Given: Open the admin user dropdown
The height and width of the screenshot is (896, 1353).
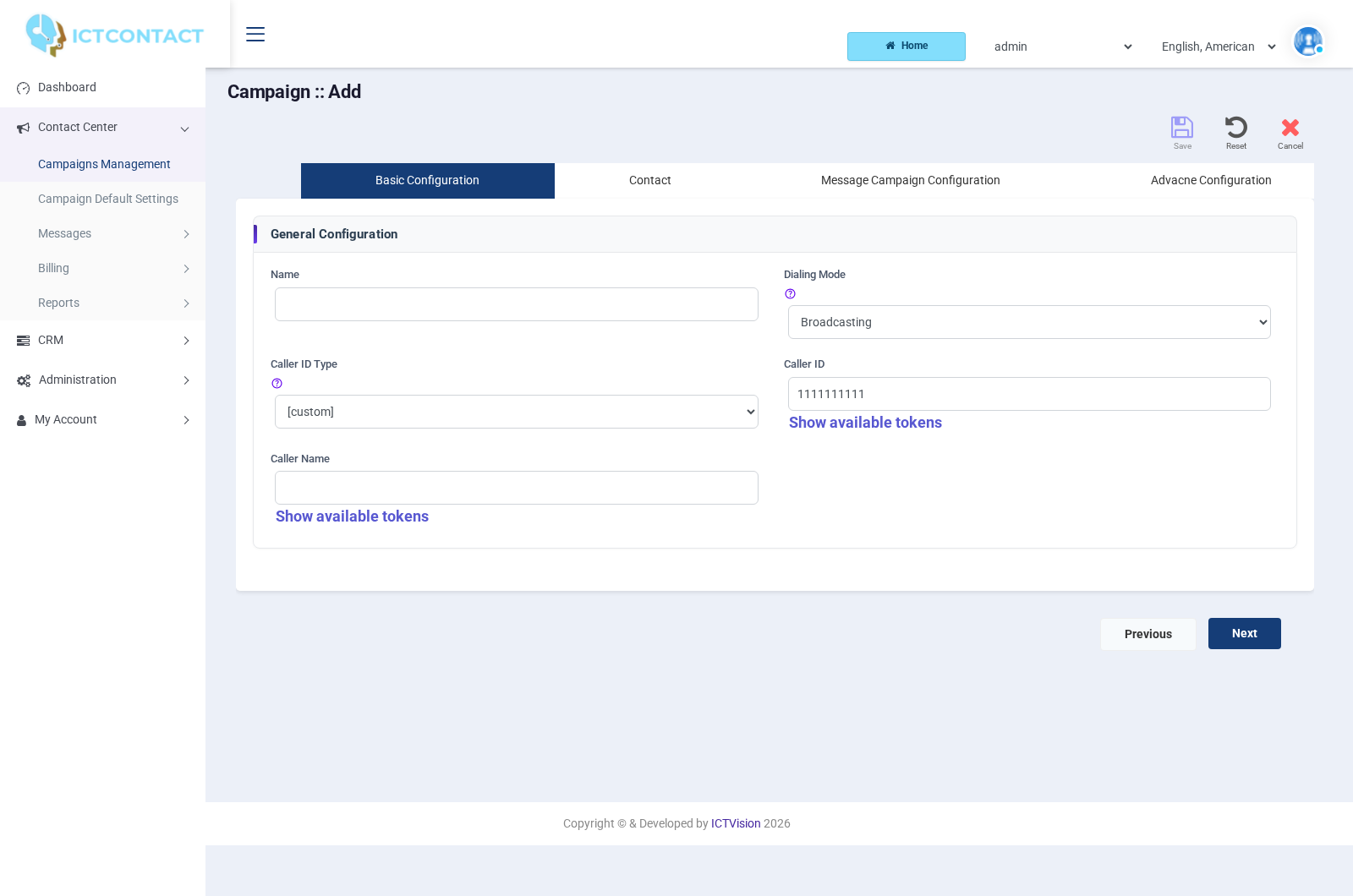Looking at the screenshot, I should tap(1063, 46).
